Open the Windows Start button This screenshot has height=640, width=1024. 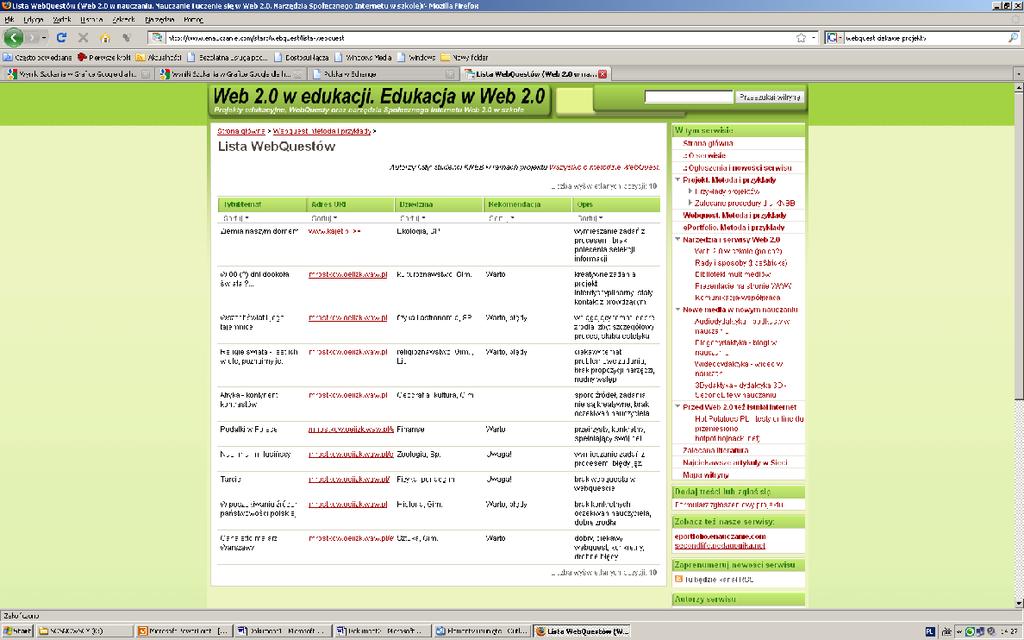click(18, 632)
